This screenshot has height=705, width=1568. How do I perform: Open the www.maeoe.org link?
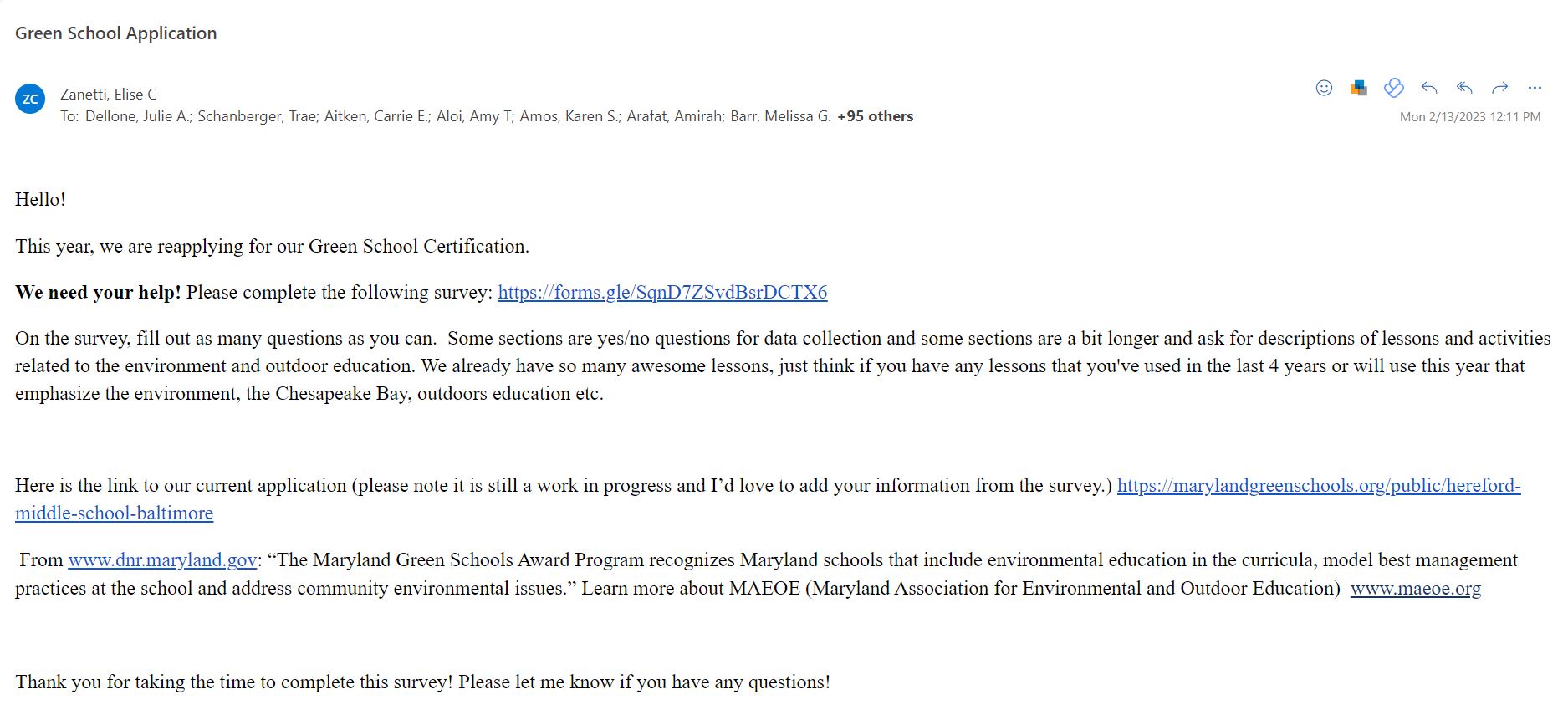[x=1416, y=589]
